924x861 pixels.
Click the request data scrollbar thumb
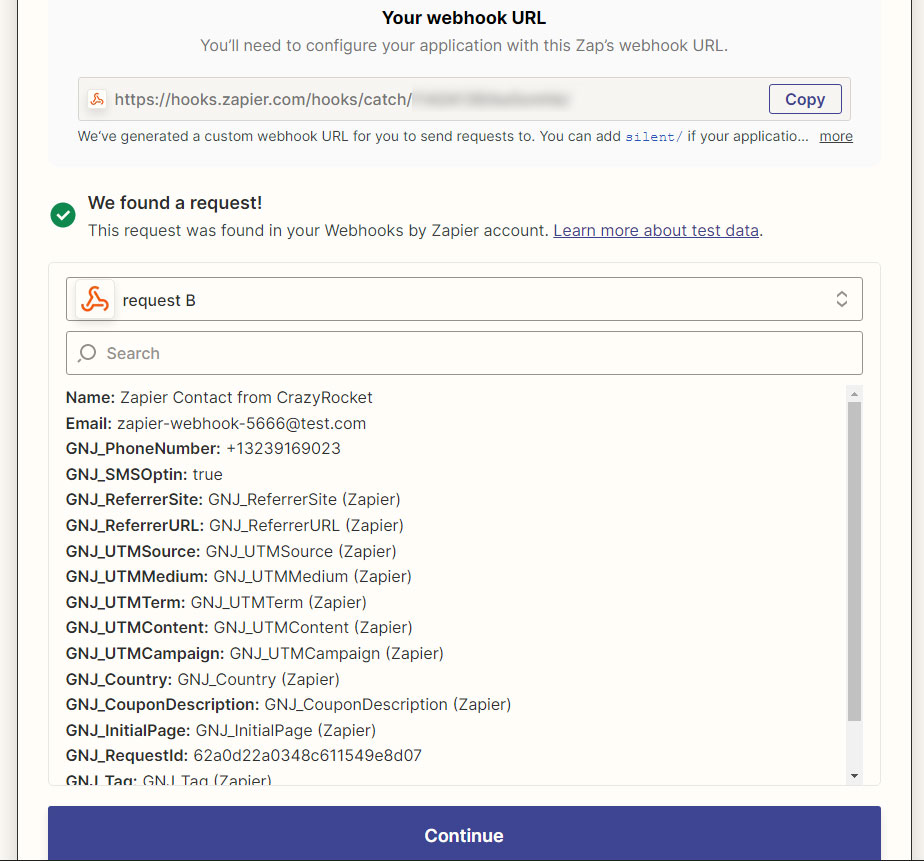click(853, 560)
